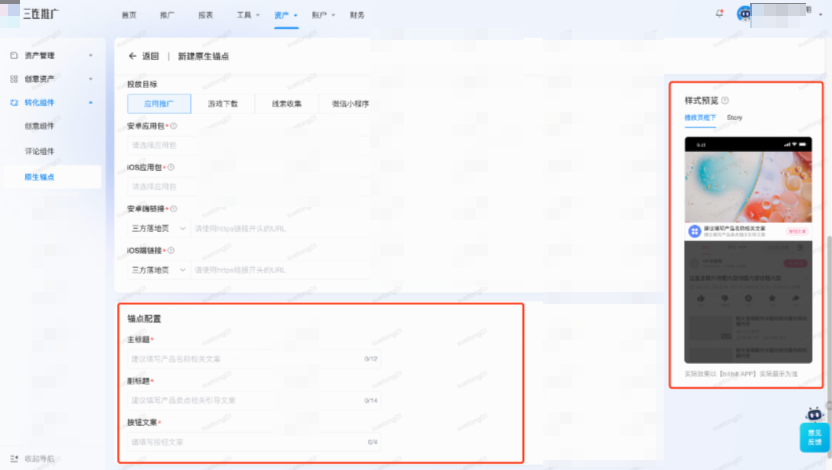Click the share arrow icon in the preview

point(795,299)
